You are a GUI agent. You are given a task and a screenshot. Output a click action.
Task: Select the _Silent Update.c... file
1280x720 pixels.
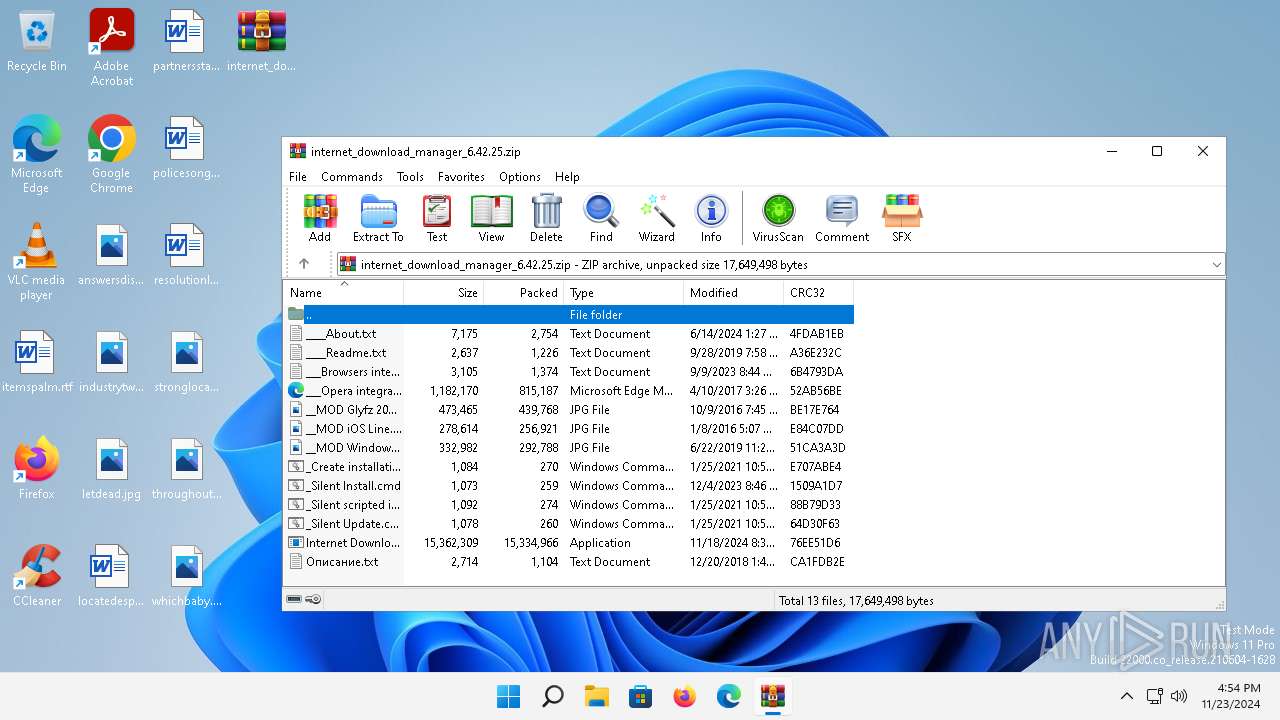tap(569, 524)
